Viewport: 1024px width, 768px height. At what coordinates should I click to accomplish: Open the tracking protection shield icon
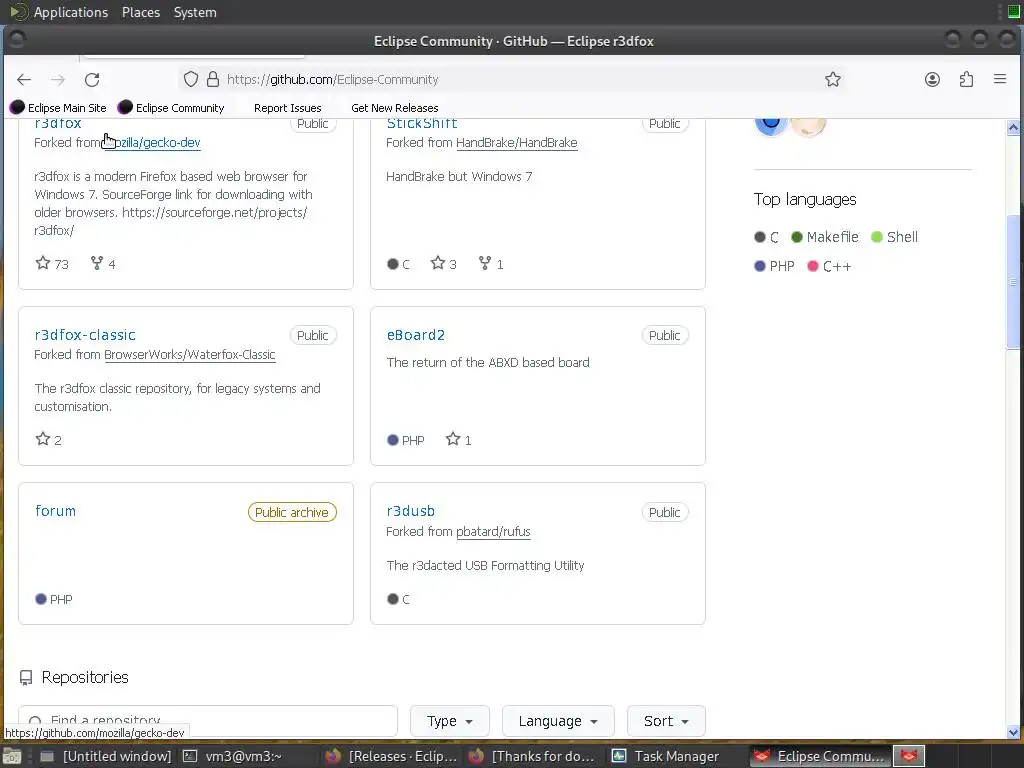click(191, 80)
